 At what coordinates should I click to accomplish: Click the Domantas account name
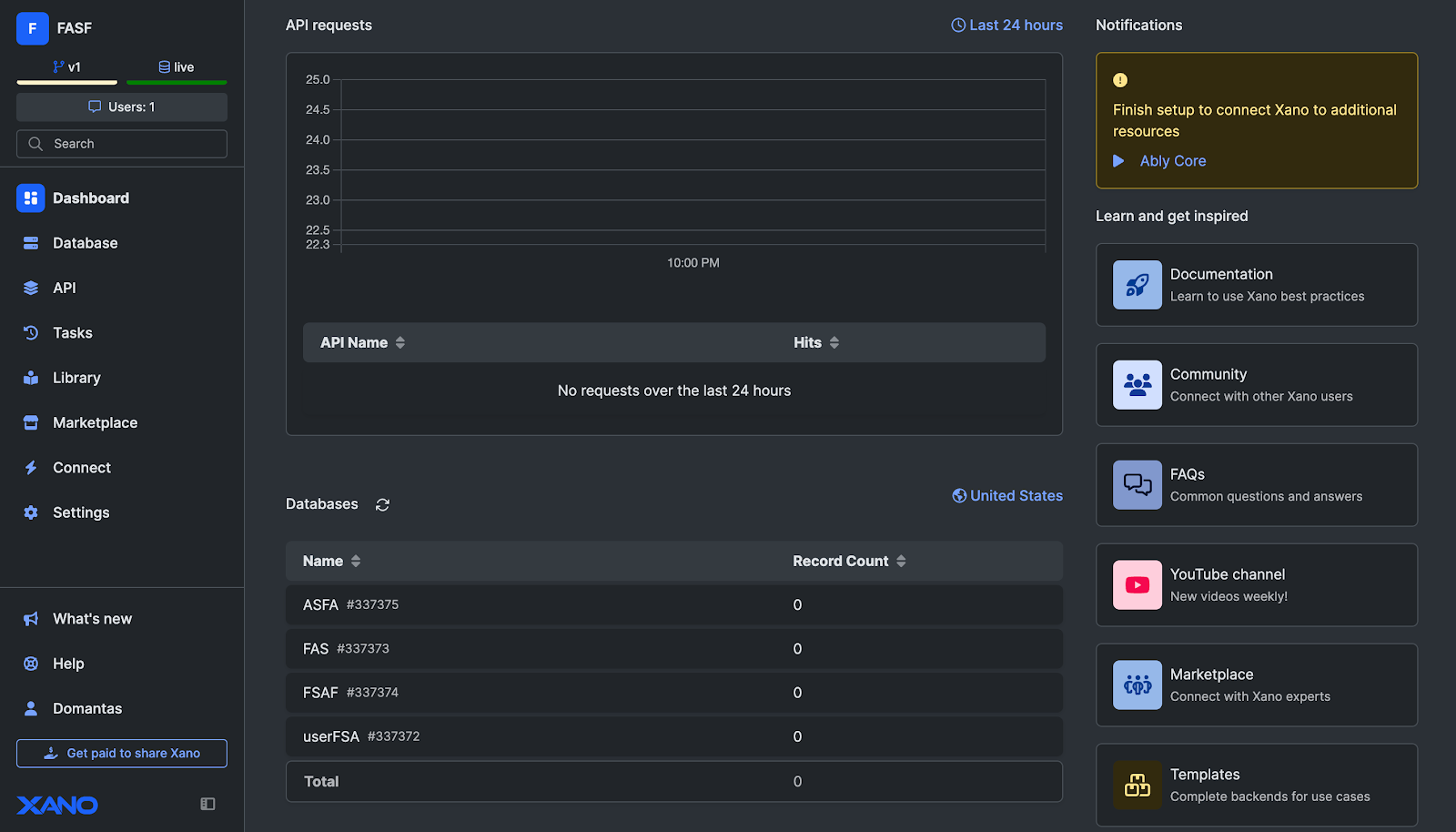click(x=87, y=708)
